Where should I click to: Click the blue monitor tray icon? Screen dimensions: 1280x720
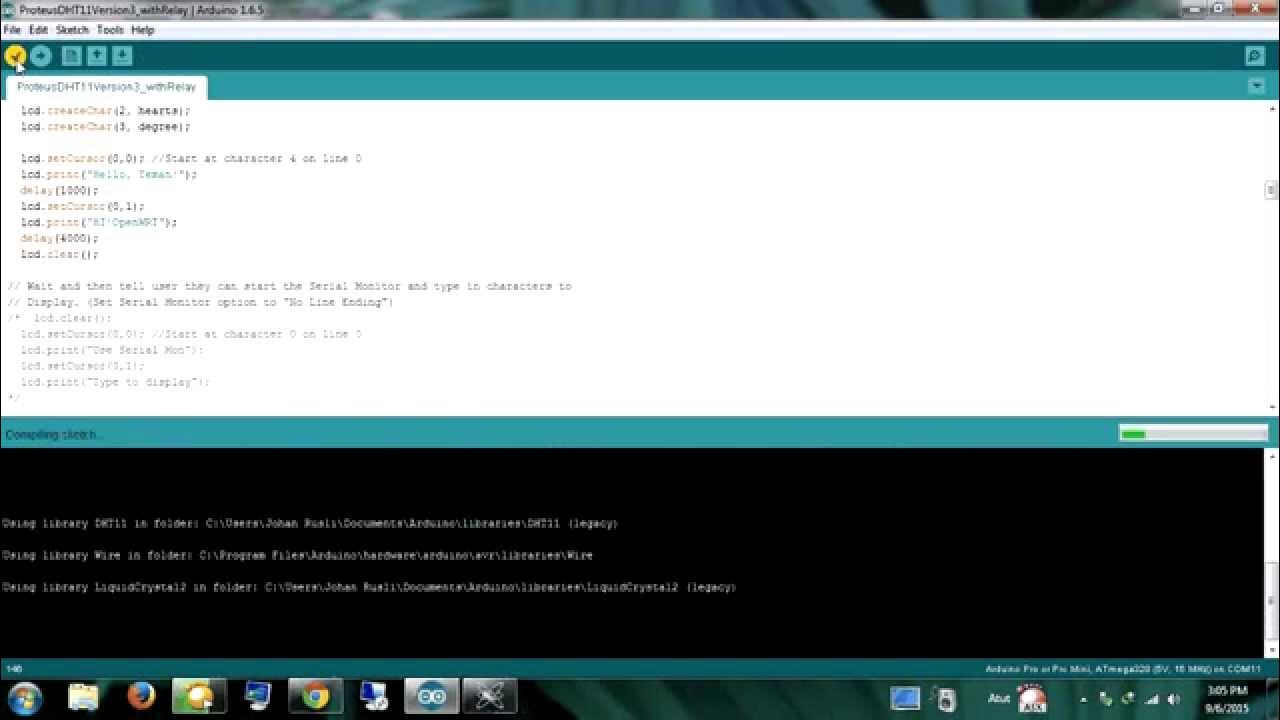(x=905, y=698)
